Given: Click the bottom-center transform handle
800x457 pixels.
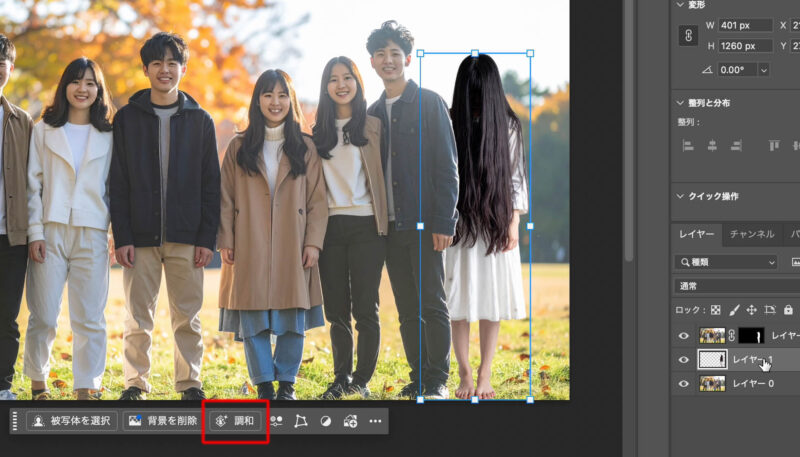Looking at the screenshot, I should pos(475,399).
